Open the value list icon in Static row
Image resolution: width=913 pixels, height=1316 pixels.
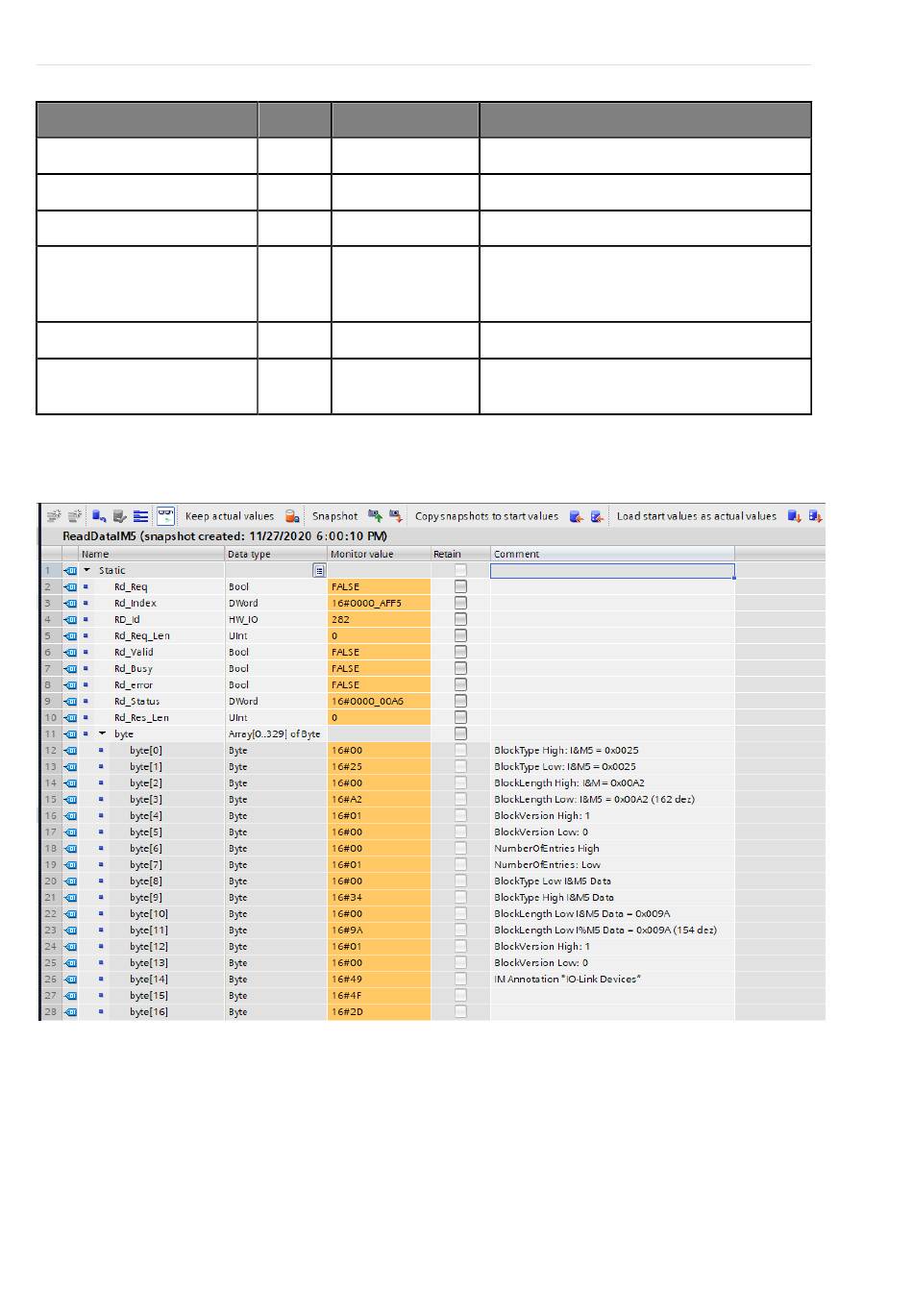pos(319,571)
